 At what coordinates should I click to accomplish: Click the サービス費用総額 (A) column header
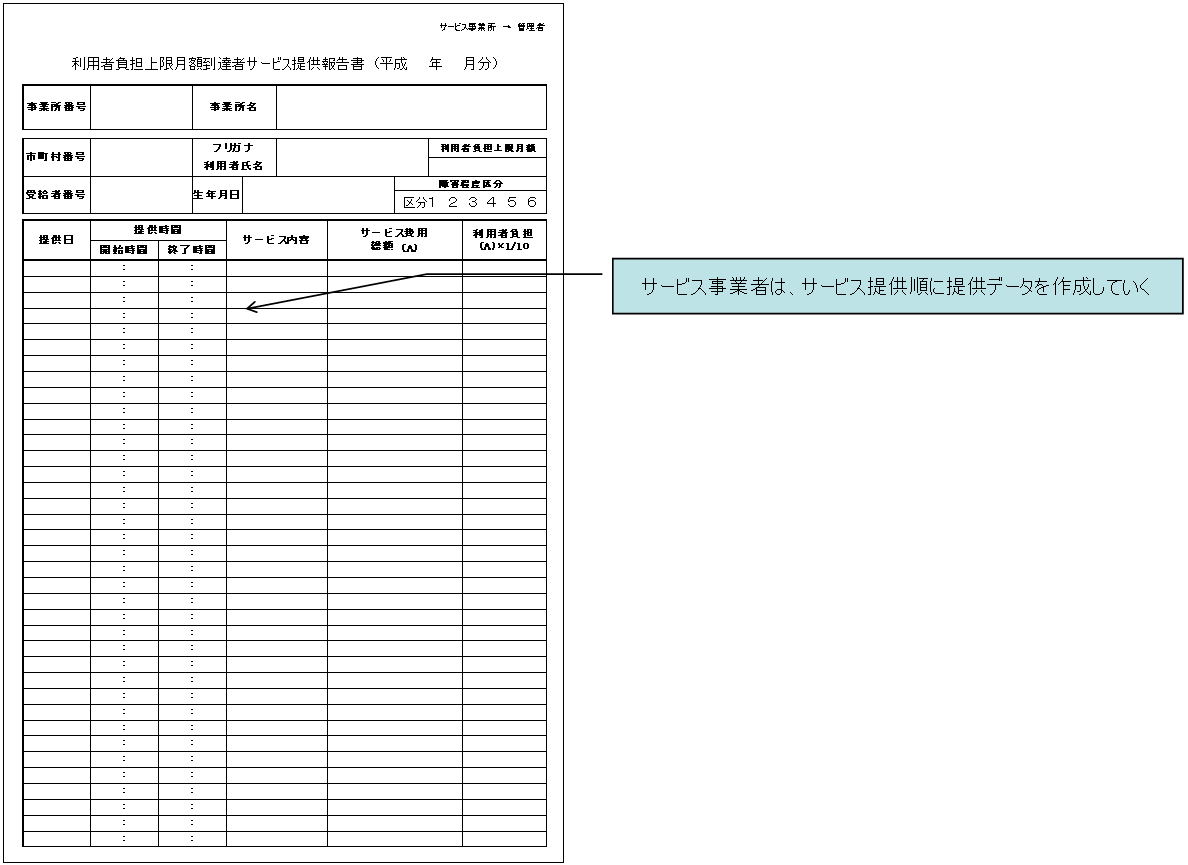pos(394,240)
